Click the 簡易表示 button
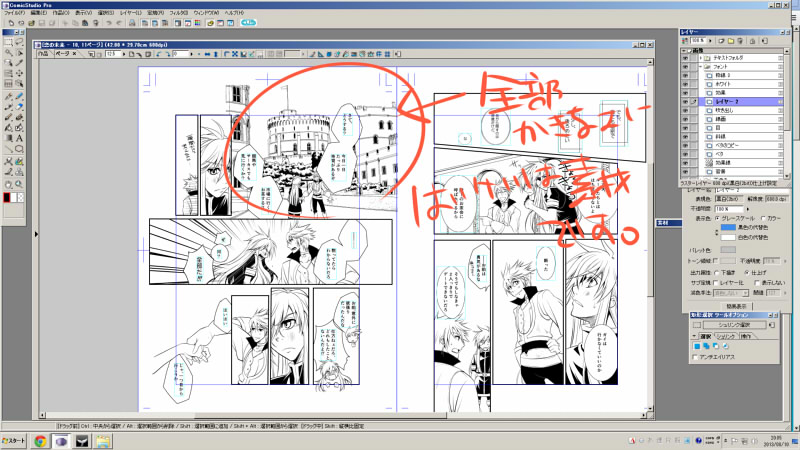The width and height of the screenshot is (800, 450). pos(736,306)
